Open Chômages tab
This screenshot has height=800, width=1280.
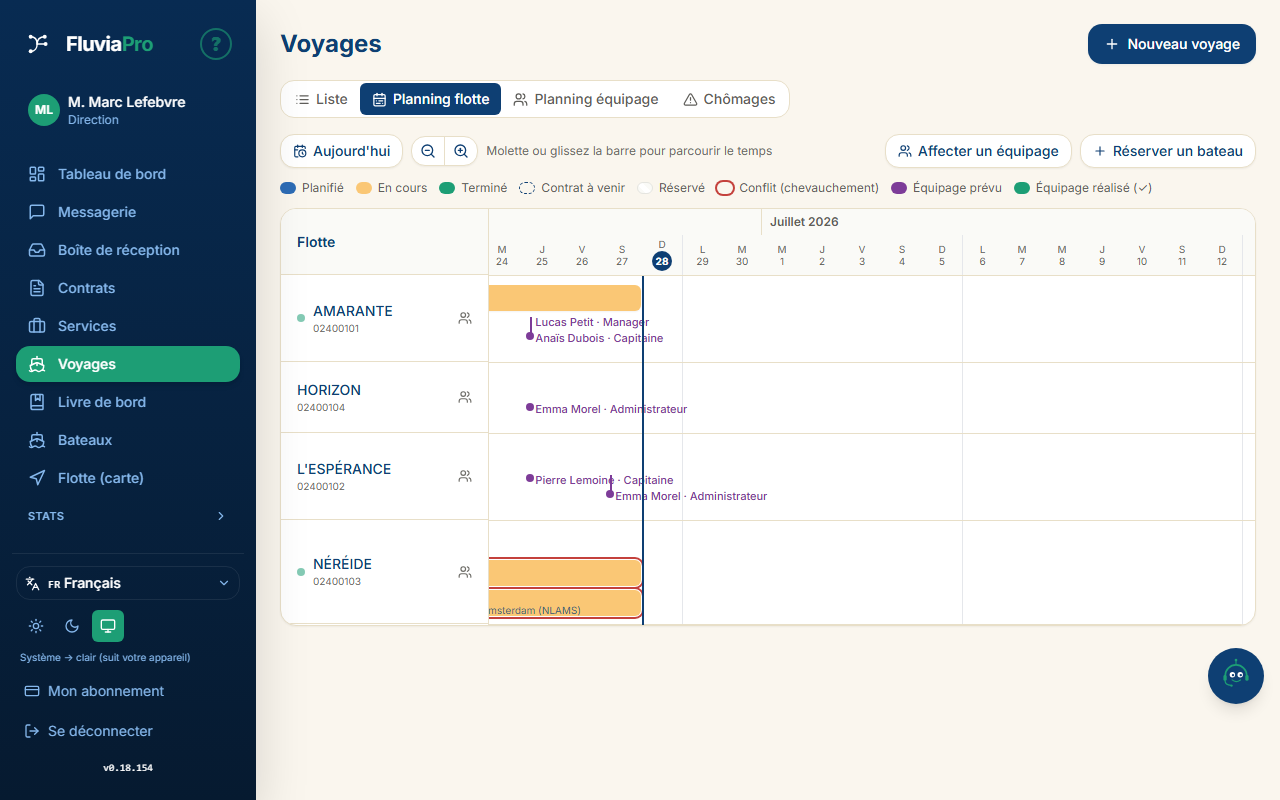[x=729, y=99]
